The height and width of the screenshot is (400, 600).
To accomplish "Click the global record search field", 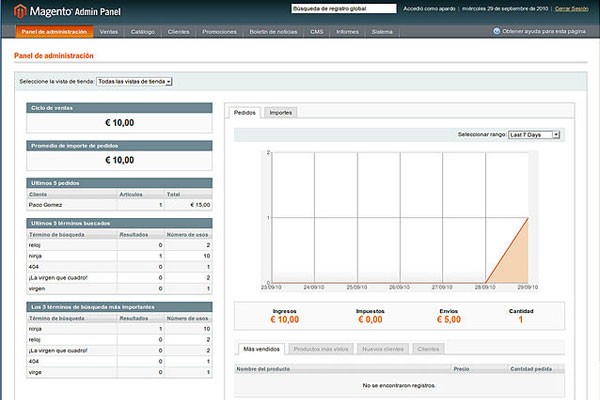I will 343,8.
